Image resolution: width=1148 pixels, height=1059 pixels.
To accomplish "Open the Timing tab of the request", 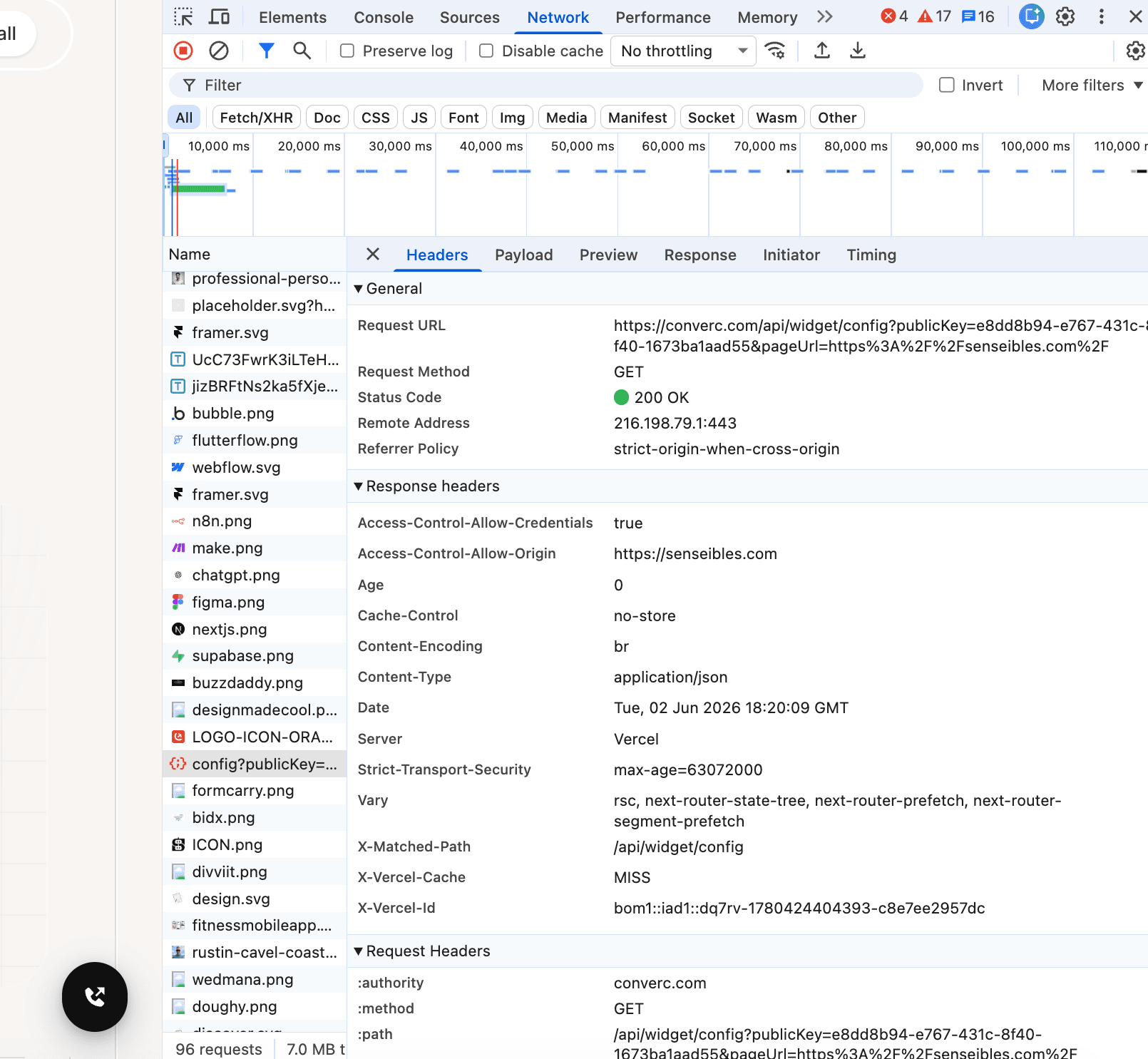I will pos(871,255).
